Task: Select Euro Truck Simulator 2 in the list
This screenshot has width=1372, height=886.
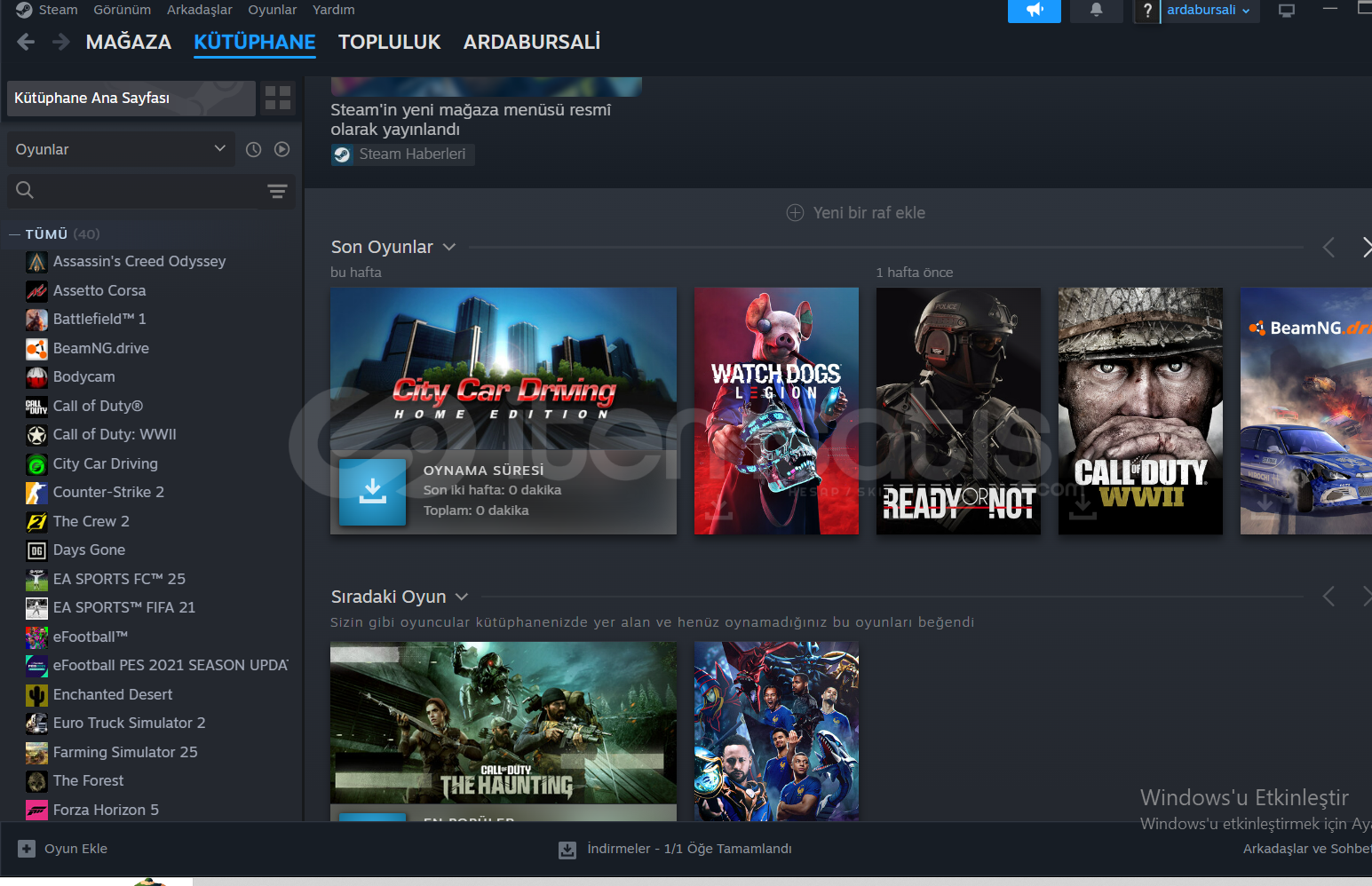Action: point(129,723)
